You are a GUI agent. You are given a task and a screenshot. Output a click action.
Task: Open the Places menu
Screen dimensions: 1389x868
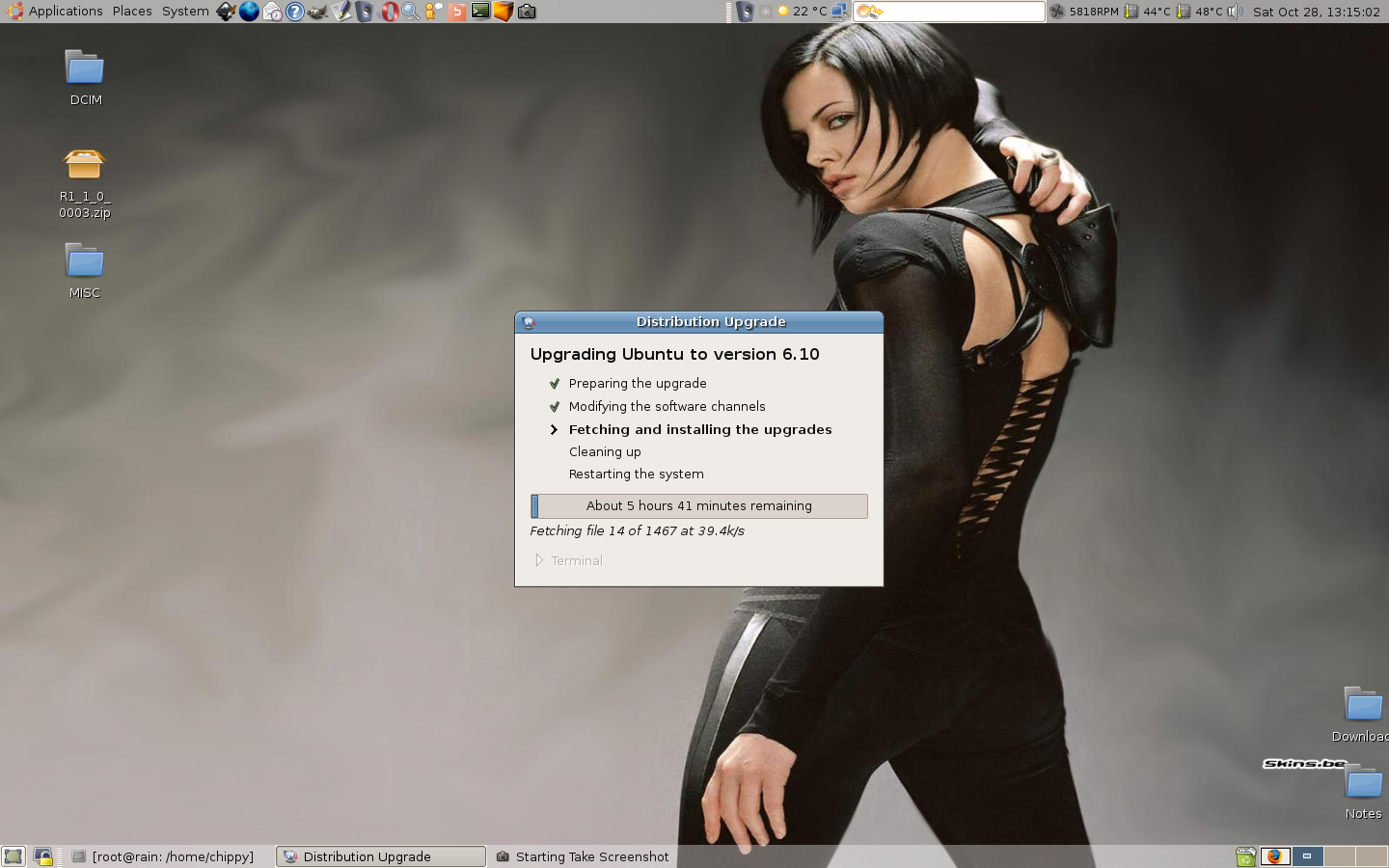coord(132,12)
